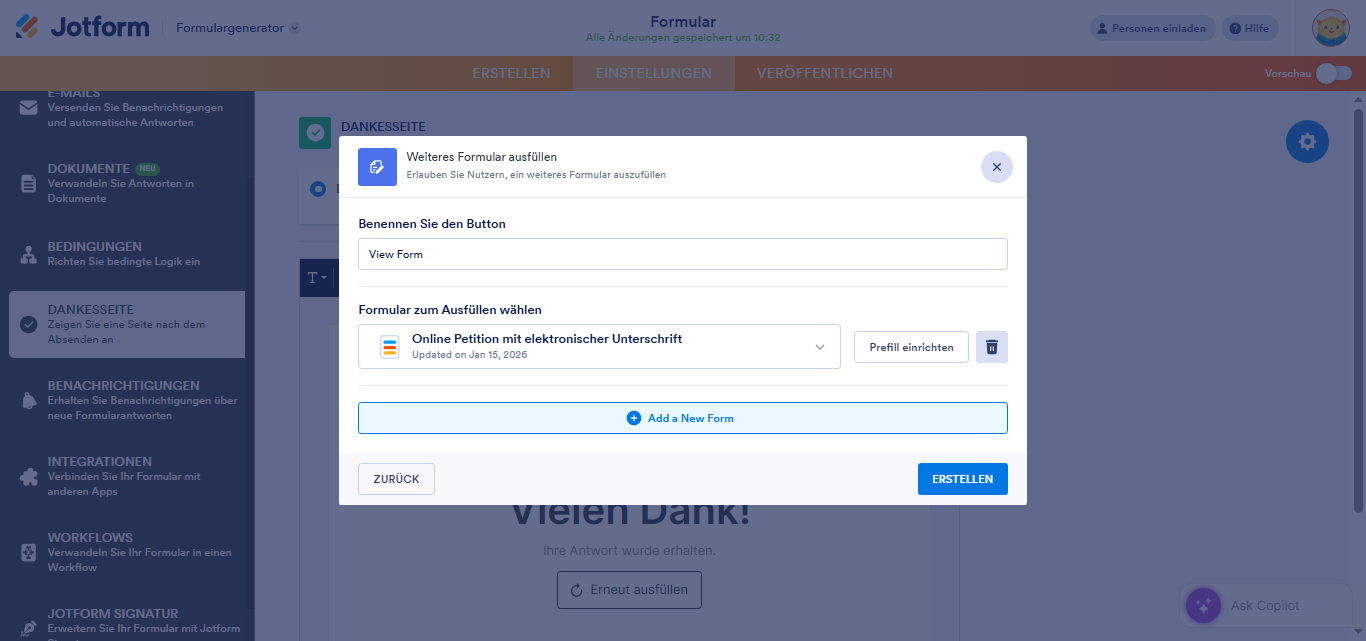The width and height of the screenshot is (1366, 641).
Task: Close the Weiteres Formular ausfüllen dialog
Action: (997, 167)
